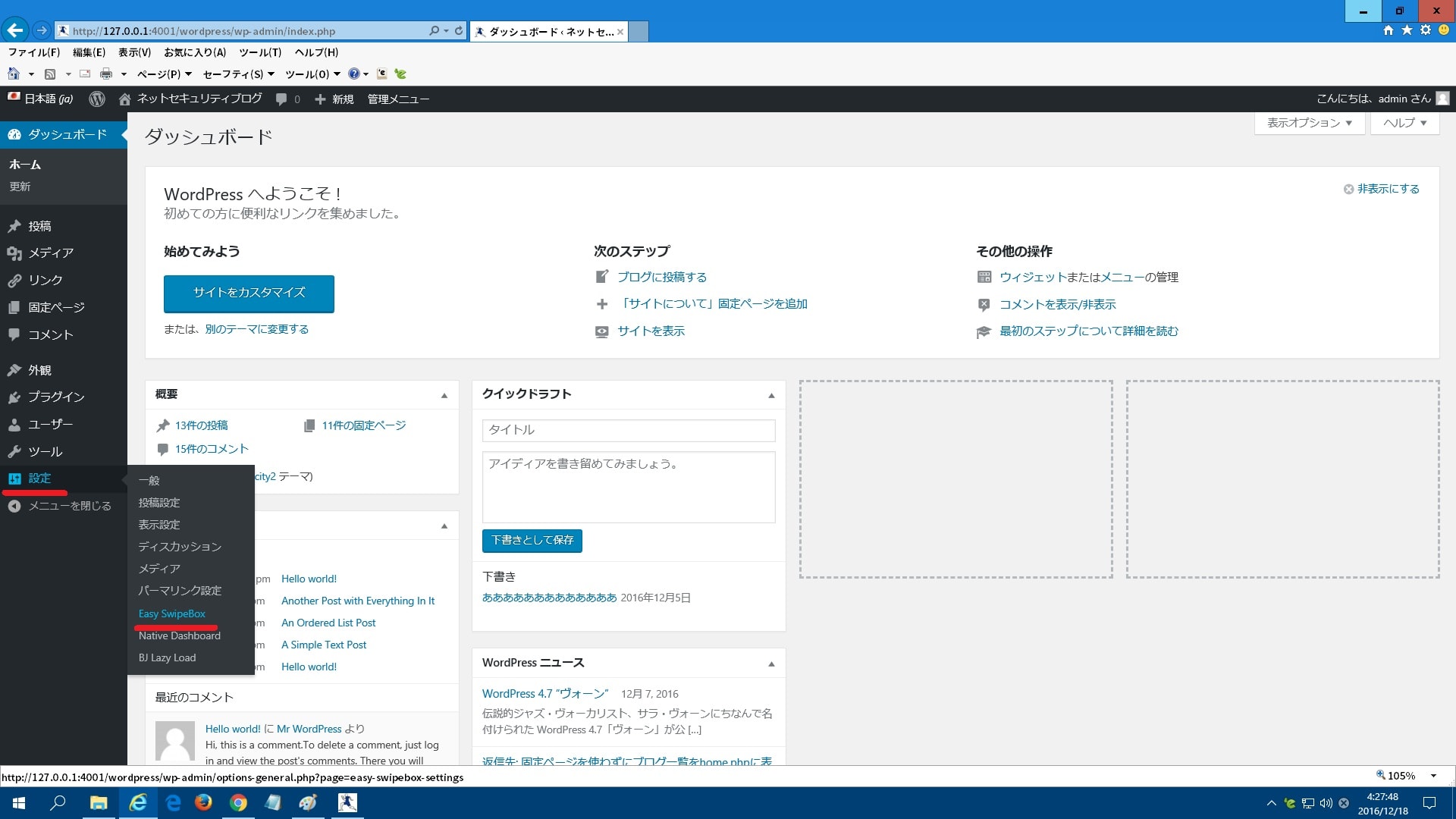Viewport: 1456px width, 819px height.
Task: Click 別のテーマに変更する link
Action: pos(256,329)
